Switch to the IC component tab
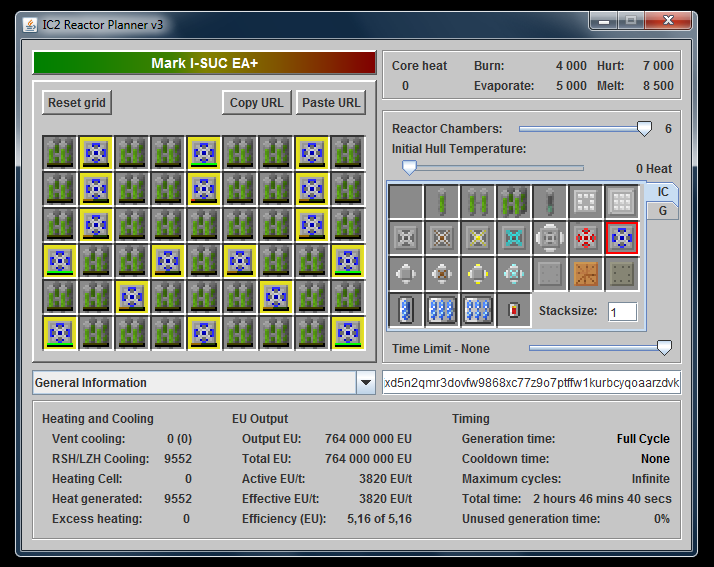 click(663, 192)
